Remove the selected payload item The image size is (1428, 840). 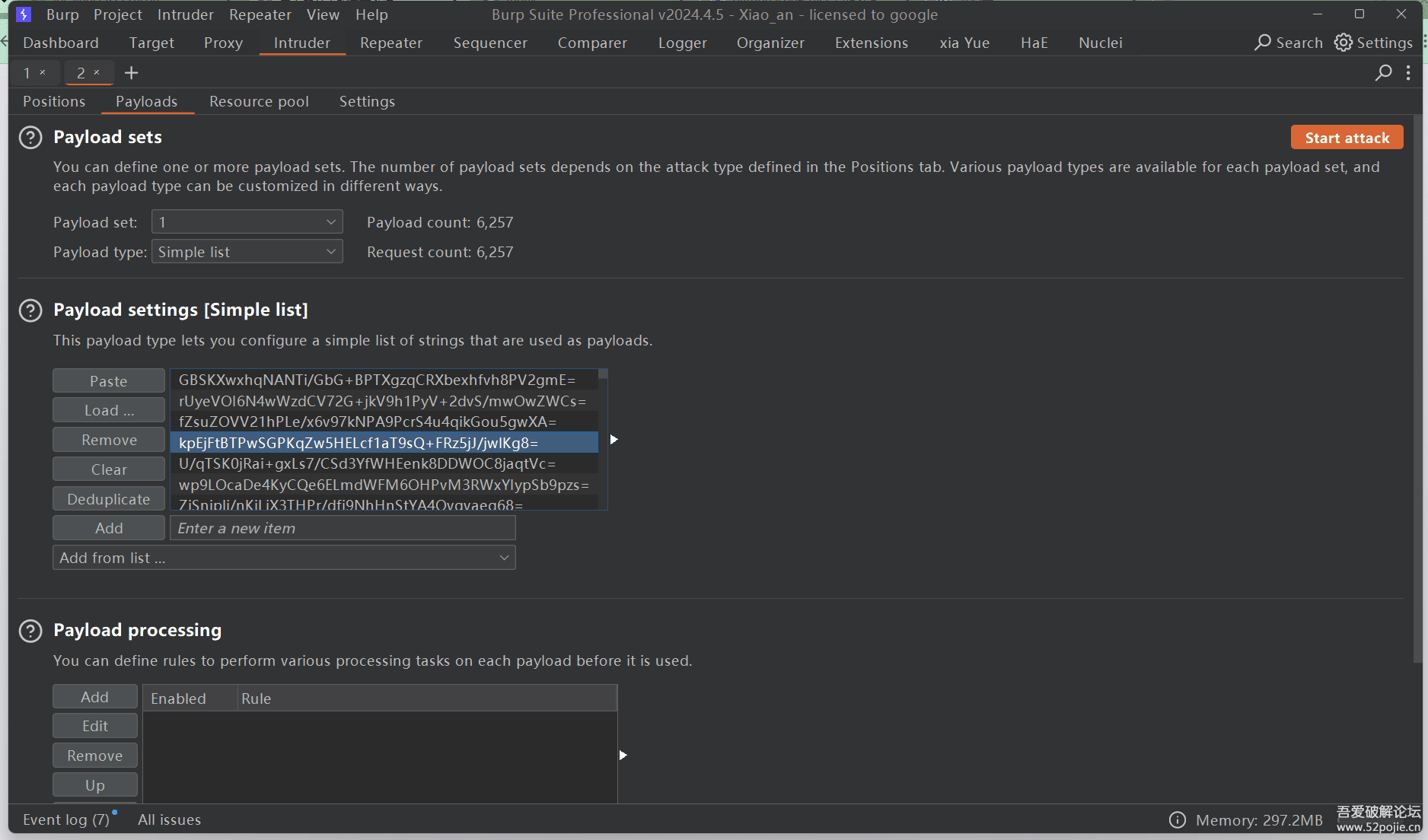[x=109, y=440]
